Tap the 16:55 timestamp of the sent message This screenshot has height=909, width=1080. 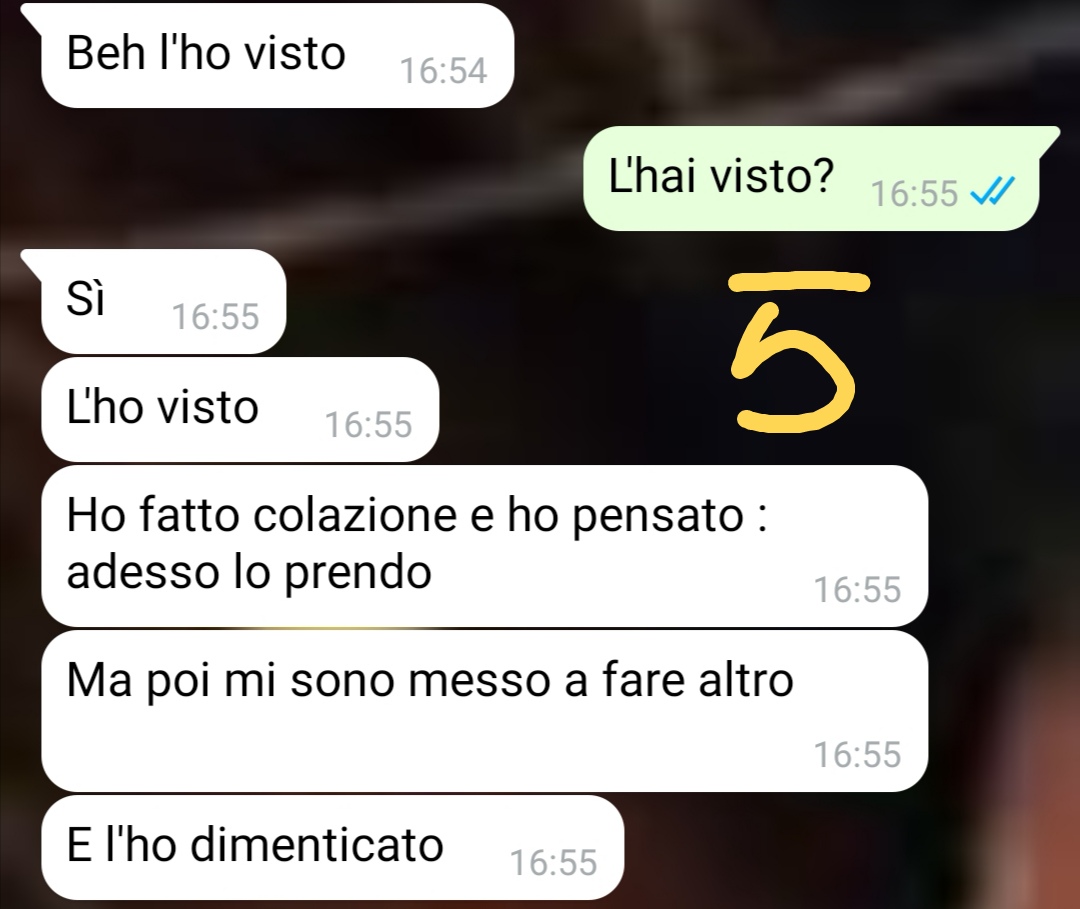click(x=914, y=193)
